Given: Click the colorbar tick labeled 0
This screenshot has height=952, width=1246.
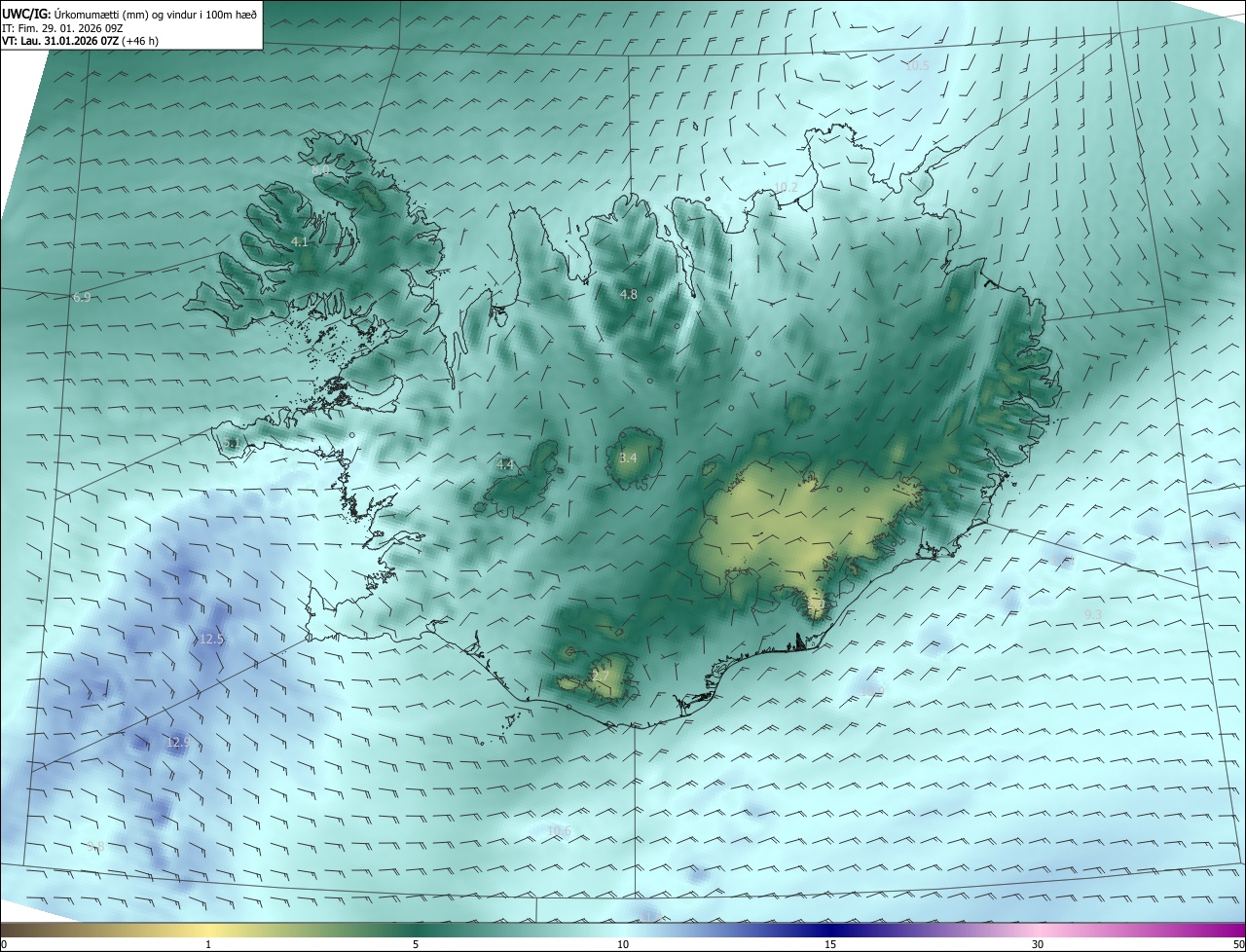Looking at the screenshot, I should [x=4, y=944].
